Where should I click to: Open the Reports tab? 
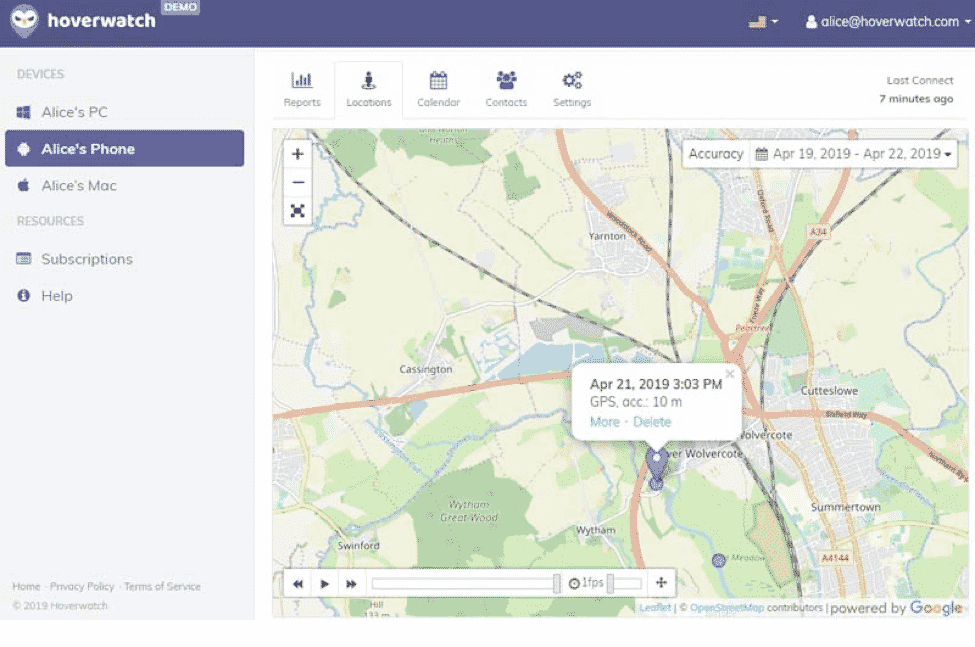[302, 89]
